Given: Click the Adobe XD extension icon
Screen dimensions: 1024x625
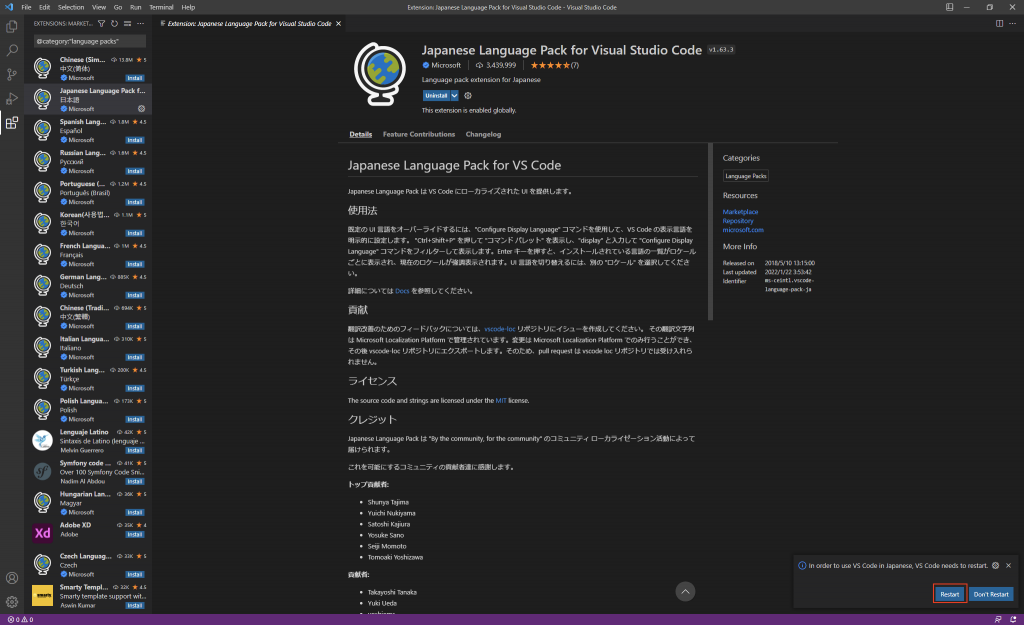Looking at the screenshot, I should tap(42, 533).
